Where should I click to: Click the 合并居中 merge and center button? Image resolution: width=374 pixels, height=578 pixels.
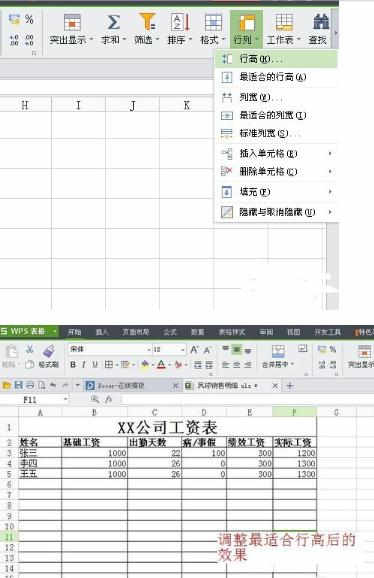[x=278, y=356]
